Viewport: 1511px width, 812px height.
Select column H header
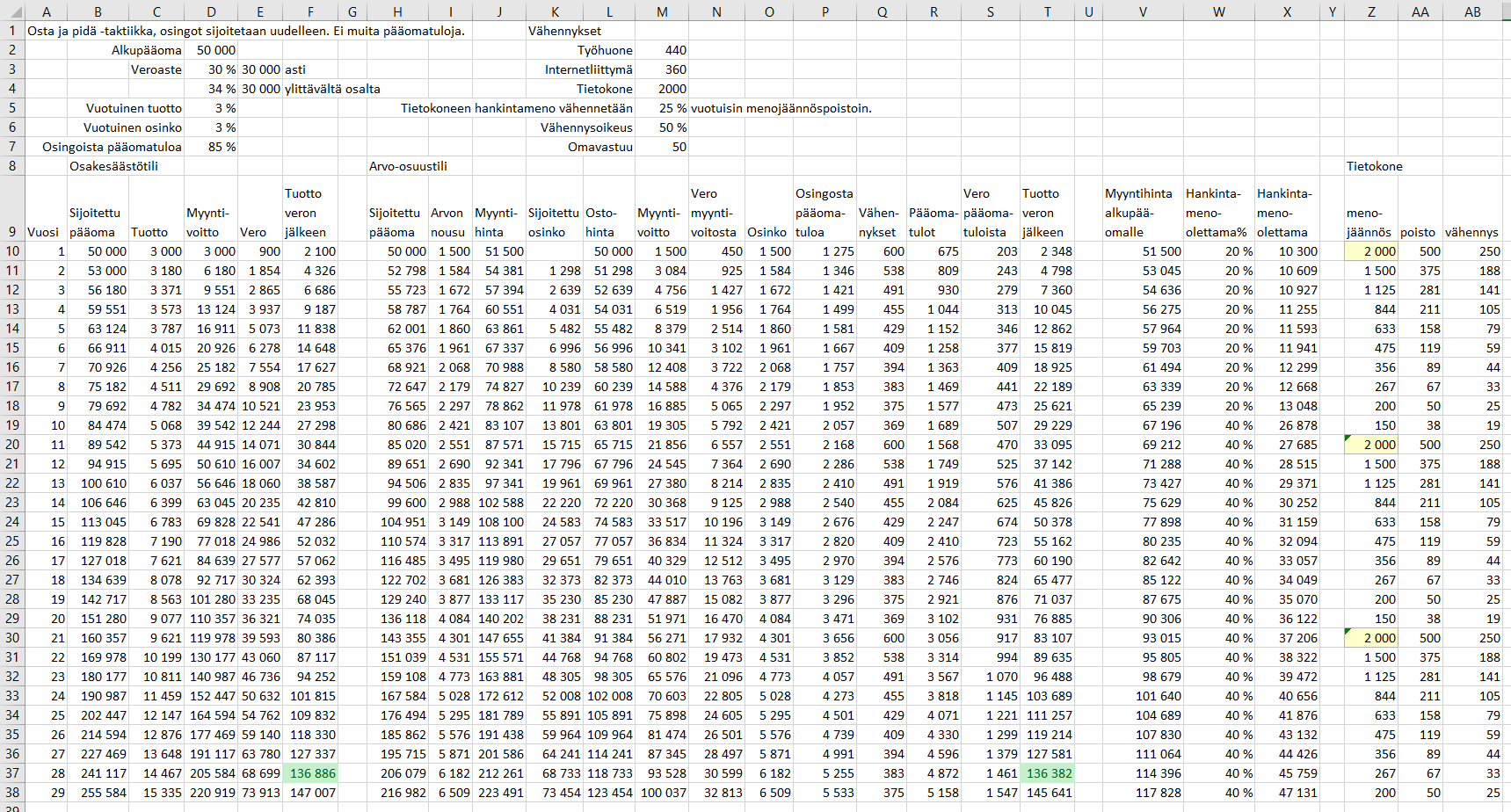tap(397, 11)
